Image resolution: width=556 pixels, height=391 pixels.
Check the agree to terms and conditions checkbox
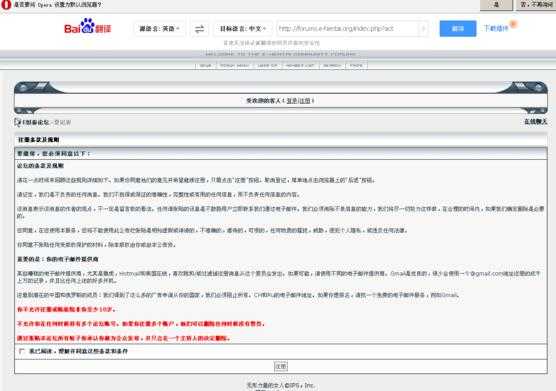[22, 351]
